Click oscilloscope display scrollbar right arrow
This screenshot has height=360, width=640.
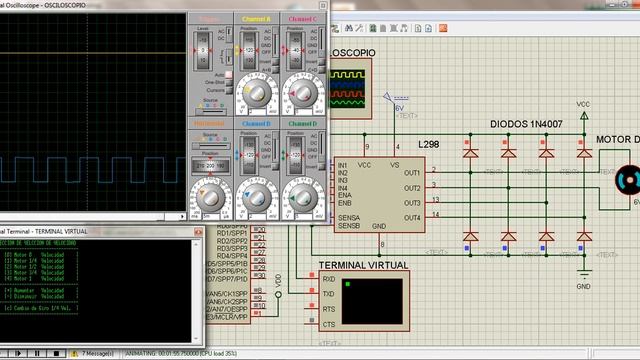(182, 216)
